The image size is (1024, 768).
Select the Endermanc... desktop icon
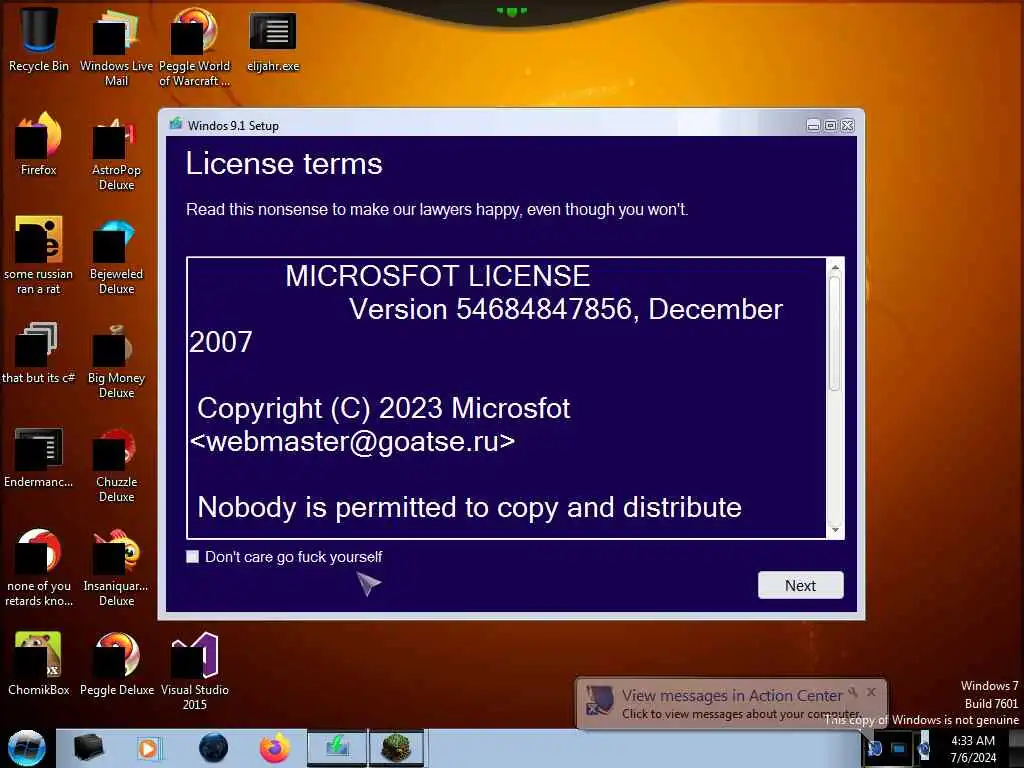38,457
